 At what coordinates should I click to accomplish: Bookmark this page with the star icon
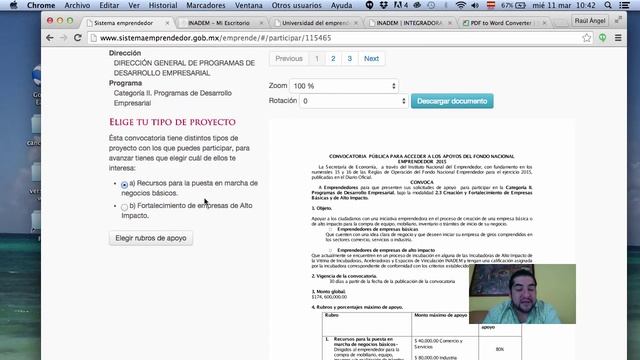pyautogui.click(x=587, y=38)
